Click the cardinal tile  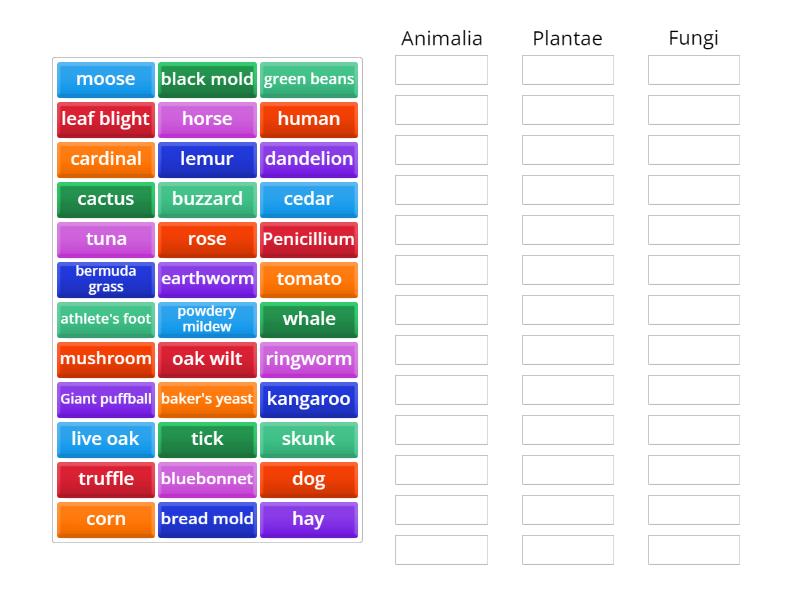click(x=105, y=159)
